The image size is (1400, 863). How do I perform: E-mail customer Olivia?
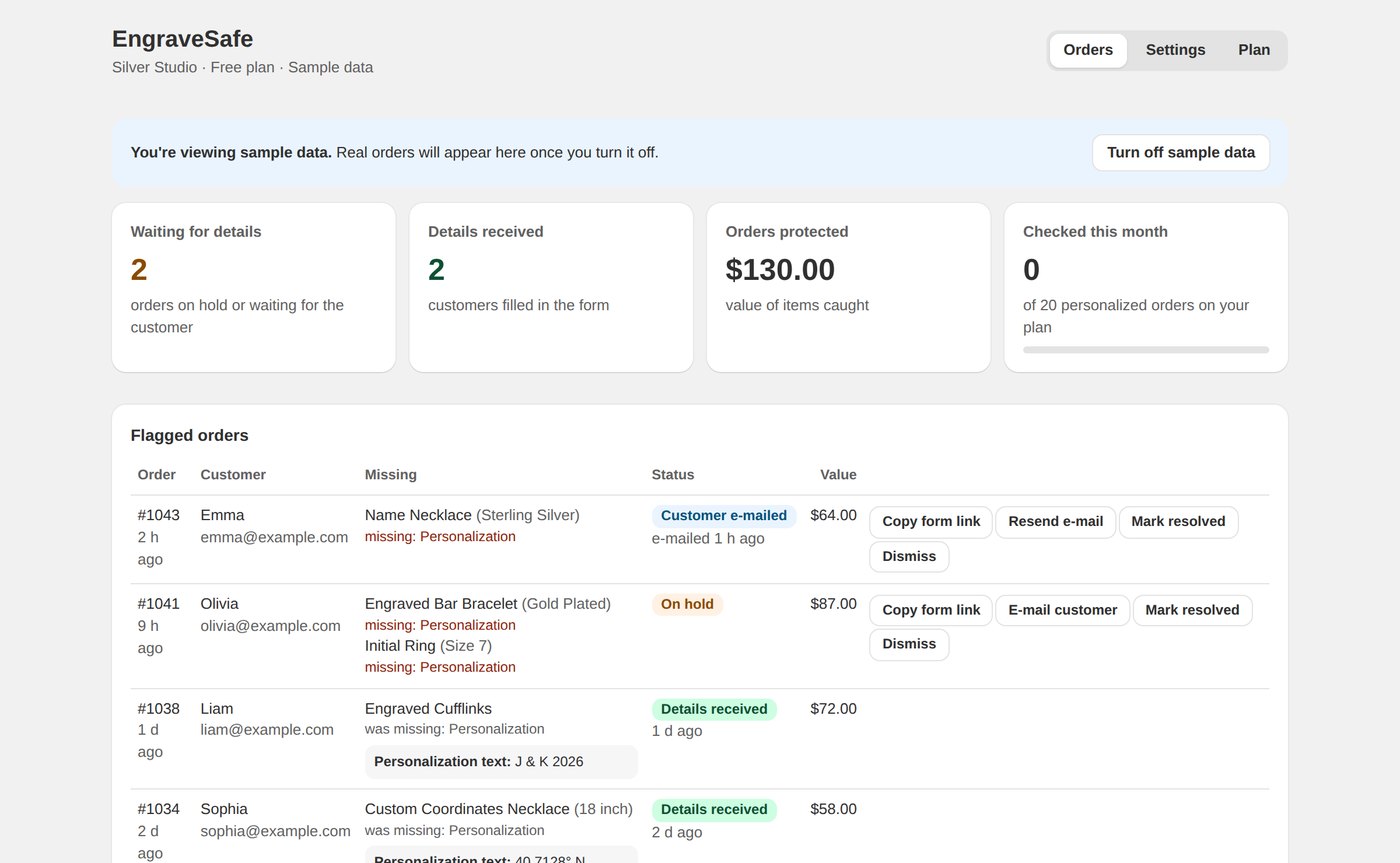coord(1062,610)
